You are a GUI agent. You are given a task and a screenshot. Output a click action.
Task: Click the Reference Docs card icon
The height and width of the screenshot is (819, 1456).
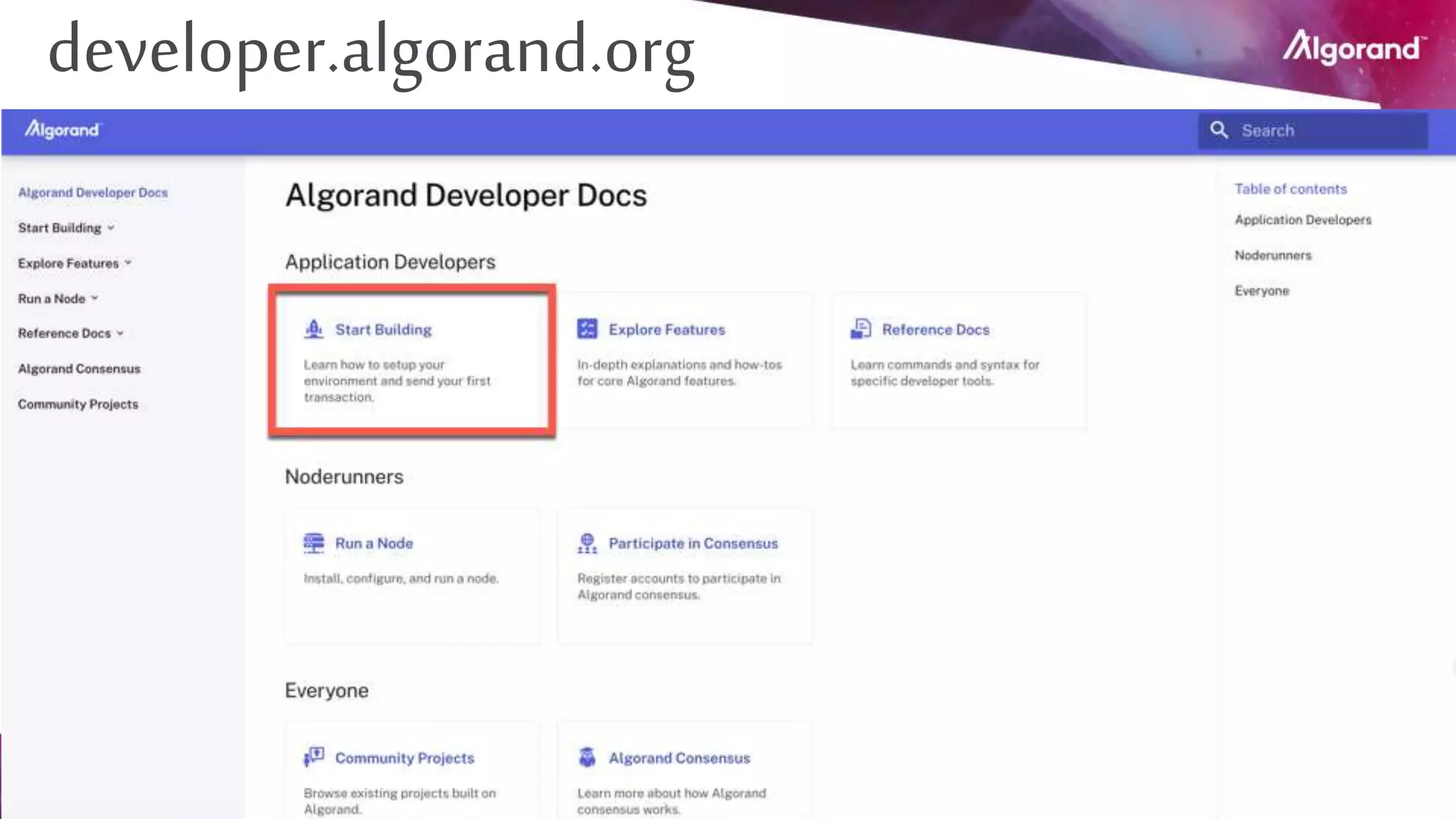[861, 329]
